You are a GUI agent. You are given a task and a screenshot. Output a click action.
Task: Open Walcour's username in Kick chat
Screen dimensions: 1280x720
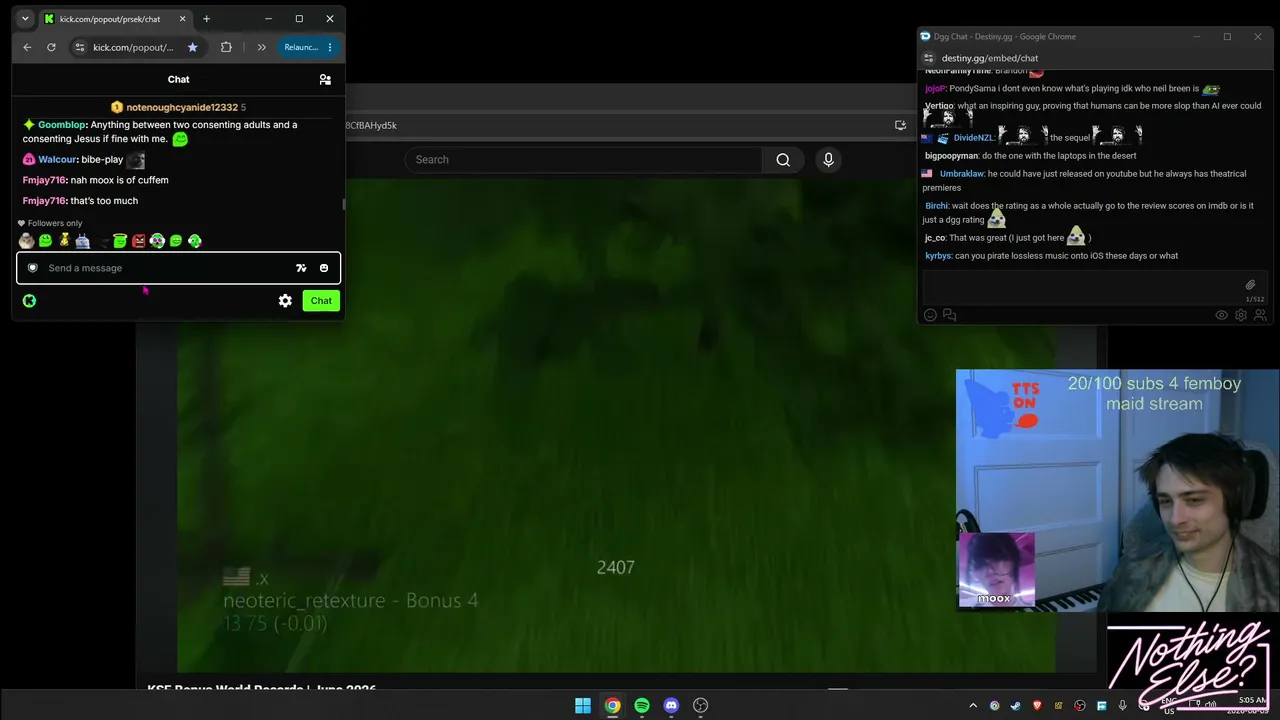(57, 160)
